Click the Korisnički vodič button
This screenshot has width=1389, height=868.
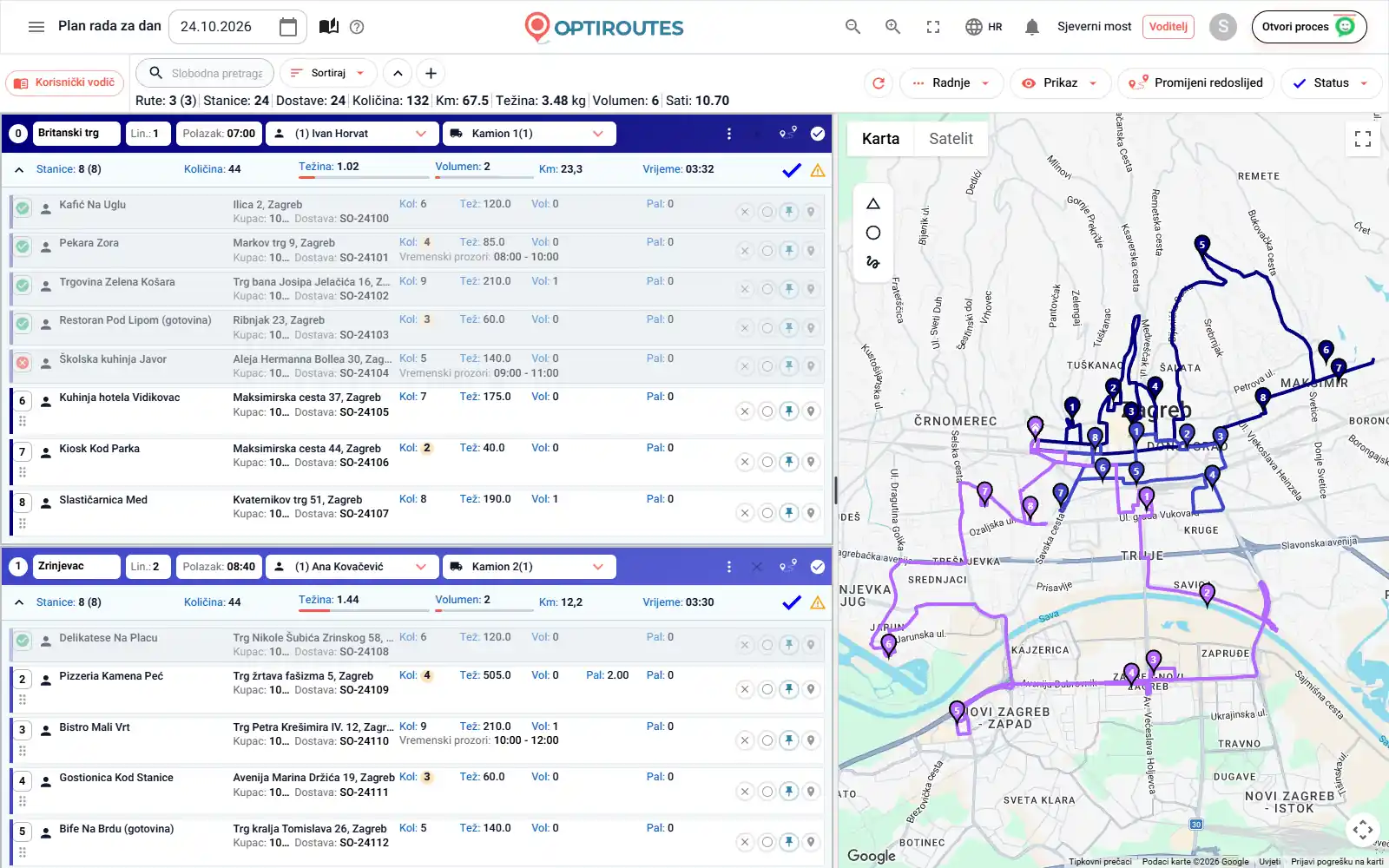coord(65,83)
